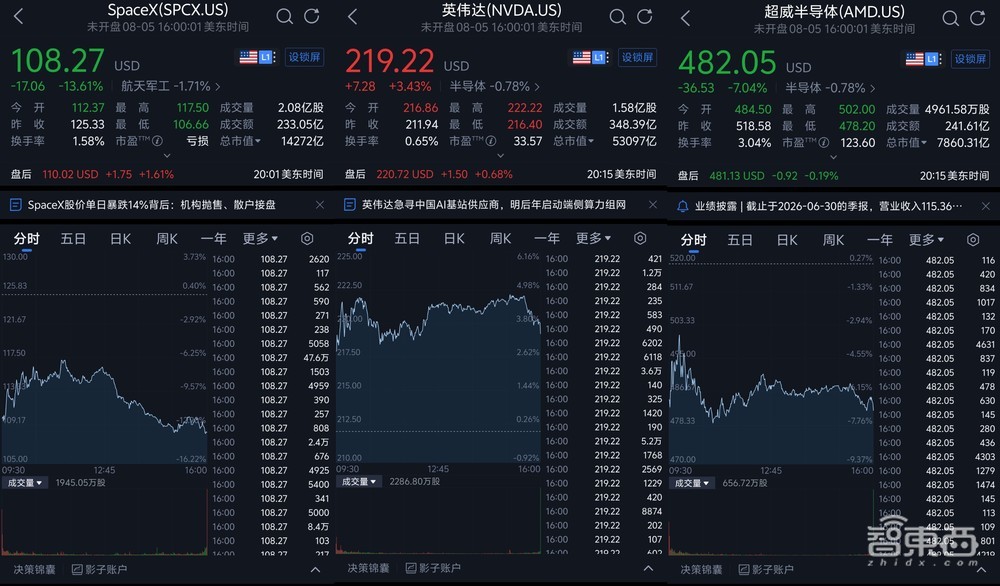Open the shadow account in SpaceX panel
Viewport: 1000px width, 586px height.
click(x=99, y=569)
